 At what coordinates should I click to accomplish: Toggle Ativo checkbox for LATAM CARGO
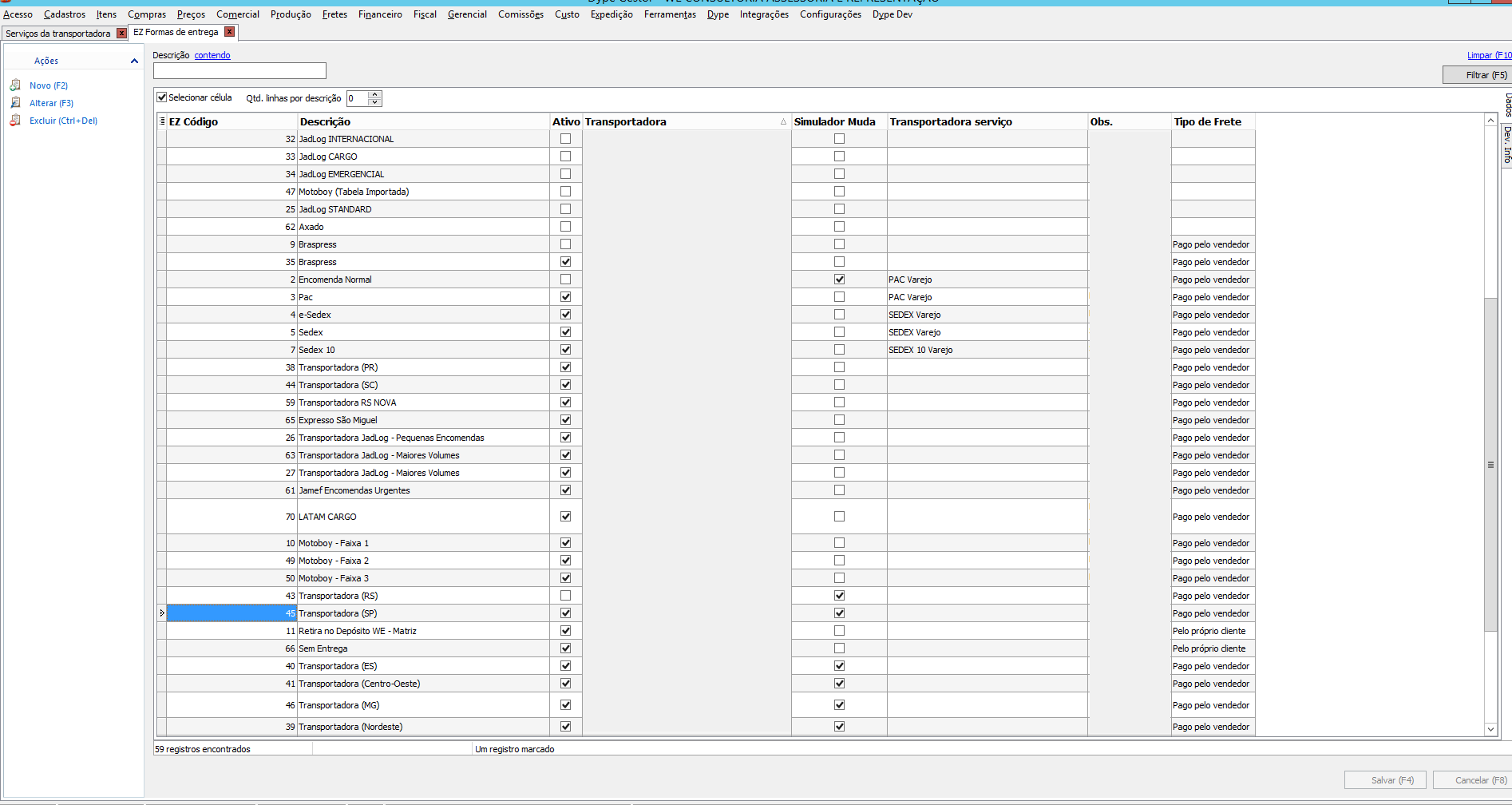(x=566, y=517)
